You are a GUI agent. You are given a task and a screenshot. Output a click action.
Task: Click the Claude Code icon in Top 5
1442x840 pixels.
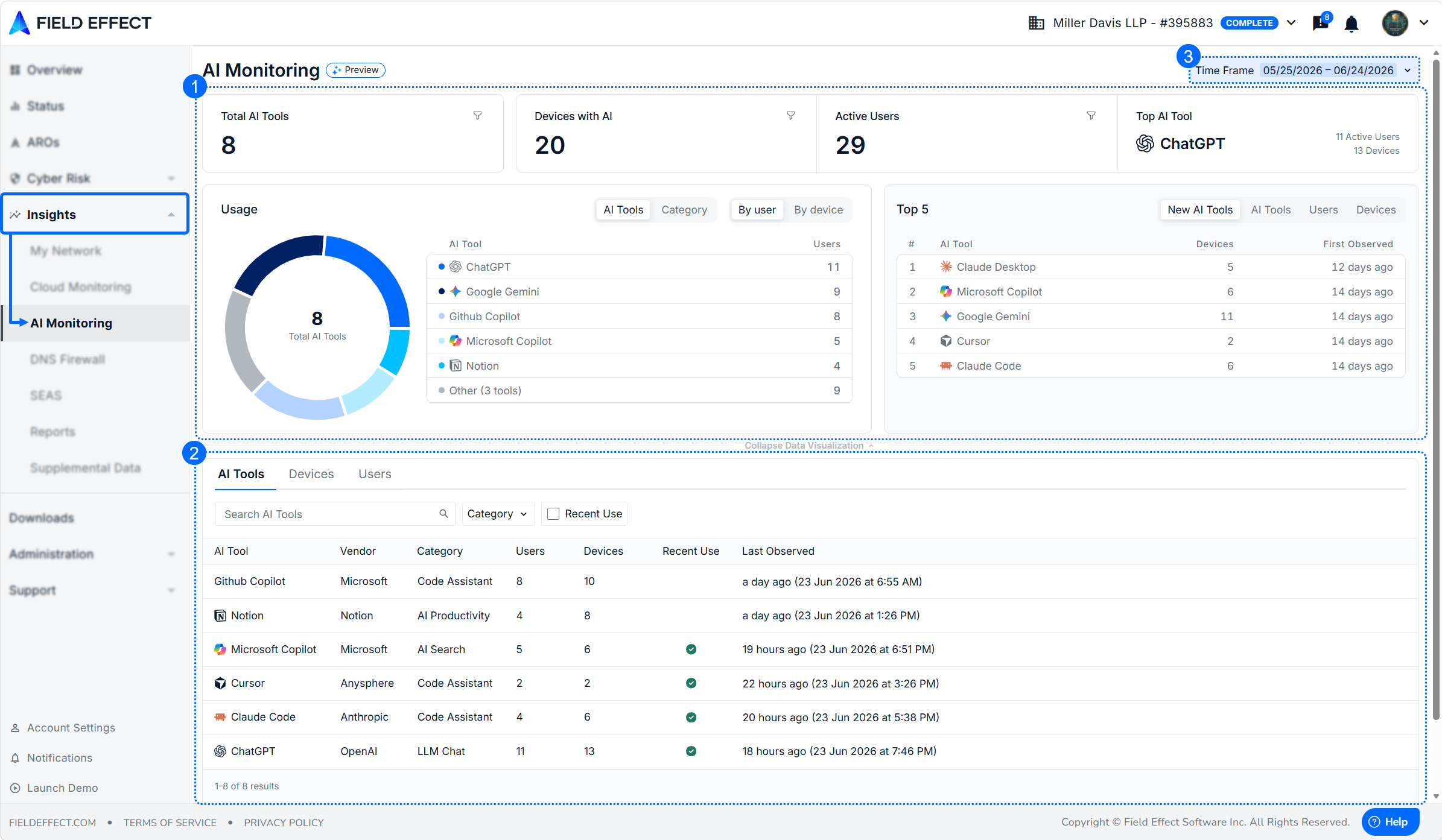click(946, 365)
